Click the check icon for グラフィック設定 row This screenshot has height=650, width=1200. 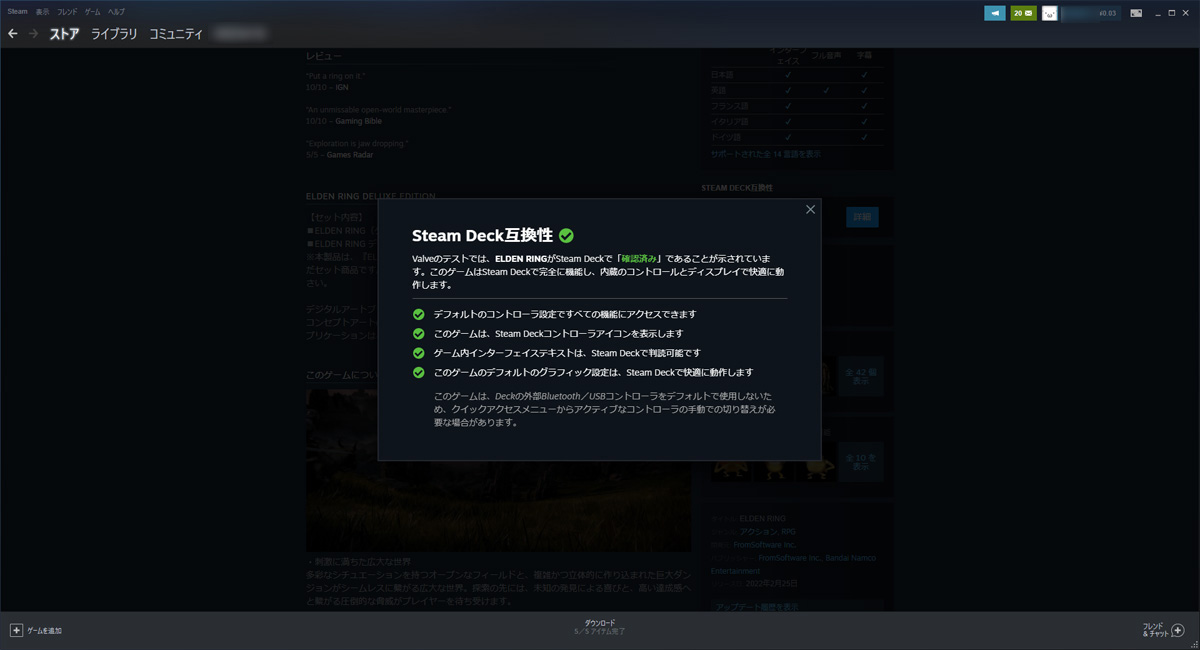[x=419, y=372]
